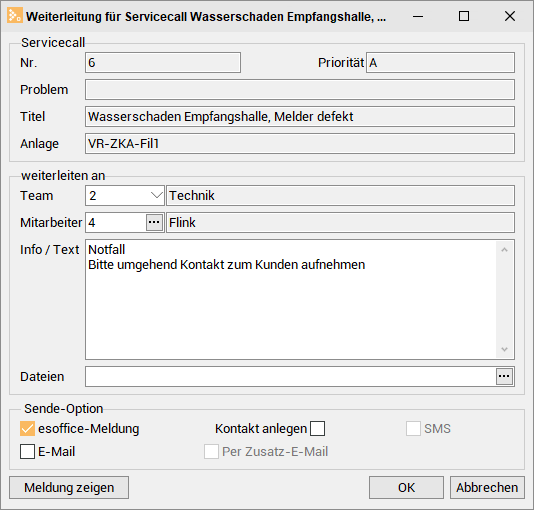Click the Meldung zeigen button
Image resolution: width=534 pixels, height=510 pixels.
[x=69, y=488]
